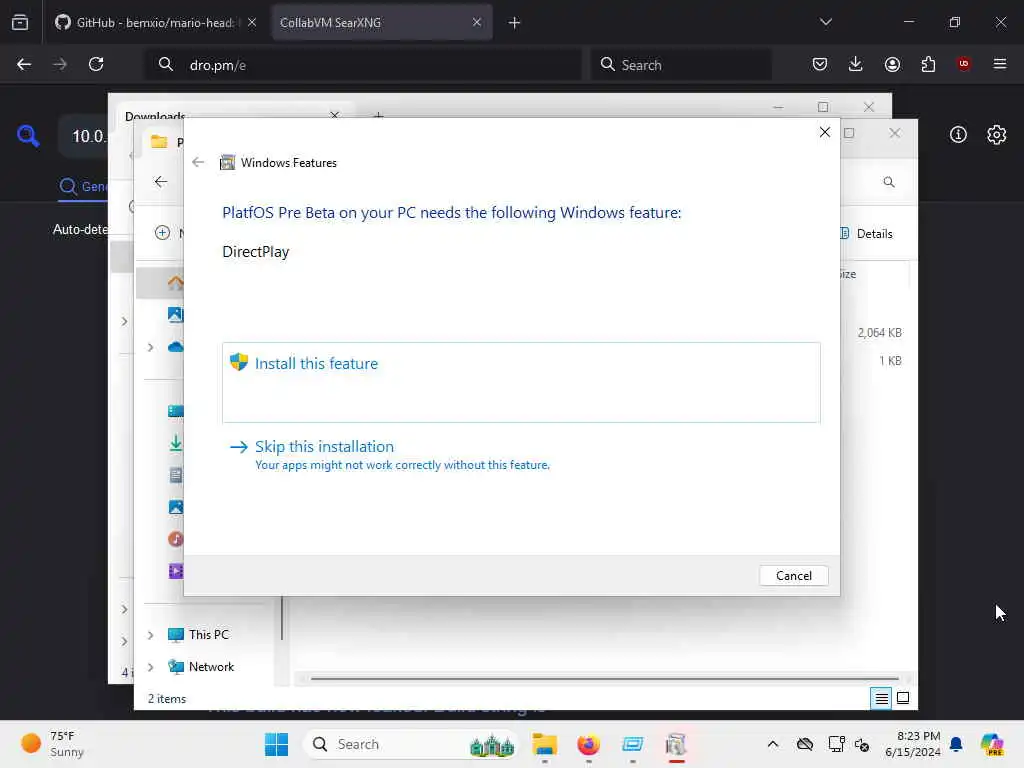Go back in File Explorer window

pyautogui.click(x=161, y=182)
